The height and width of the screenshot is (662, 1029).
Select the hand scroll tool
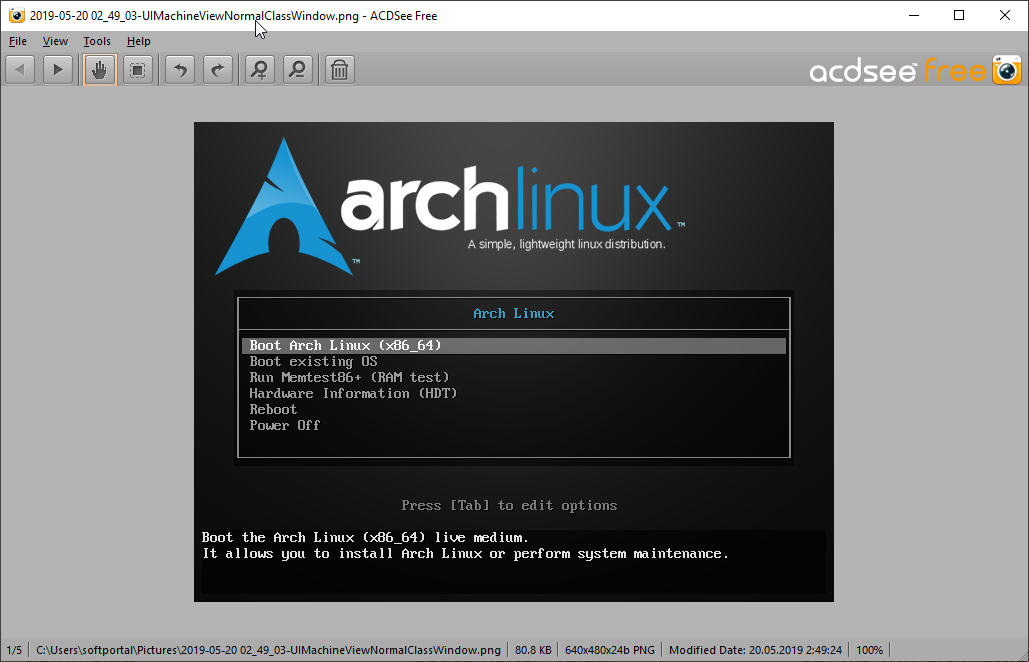click(100, 70)
